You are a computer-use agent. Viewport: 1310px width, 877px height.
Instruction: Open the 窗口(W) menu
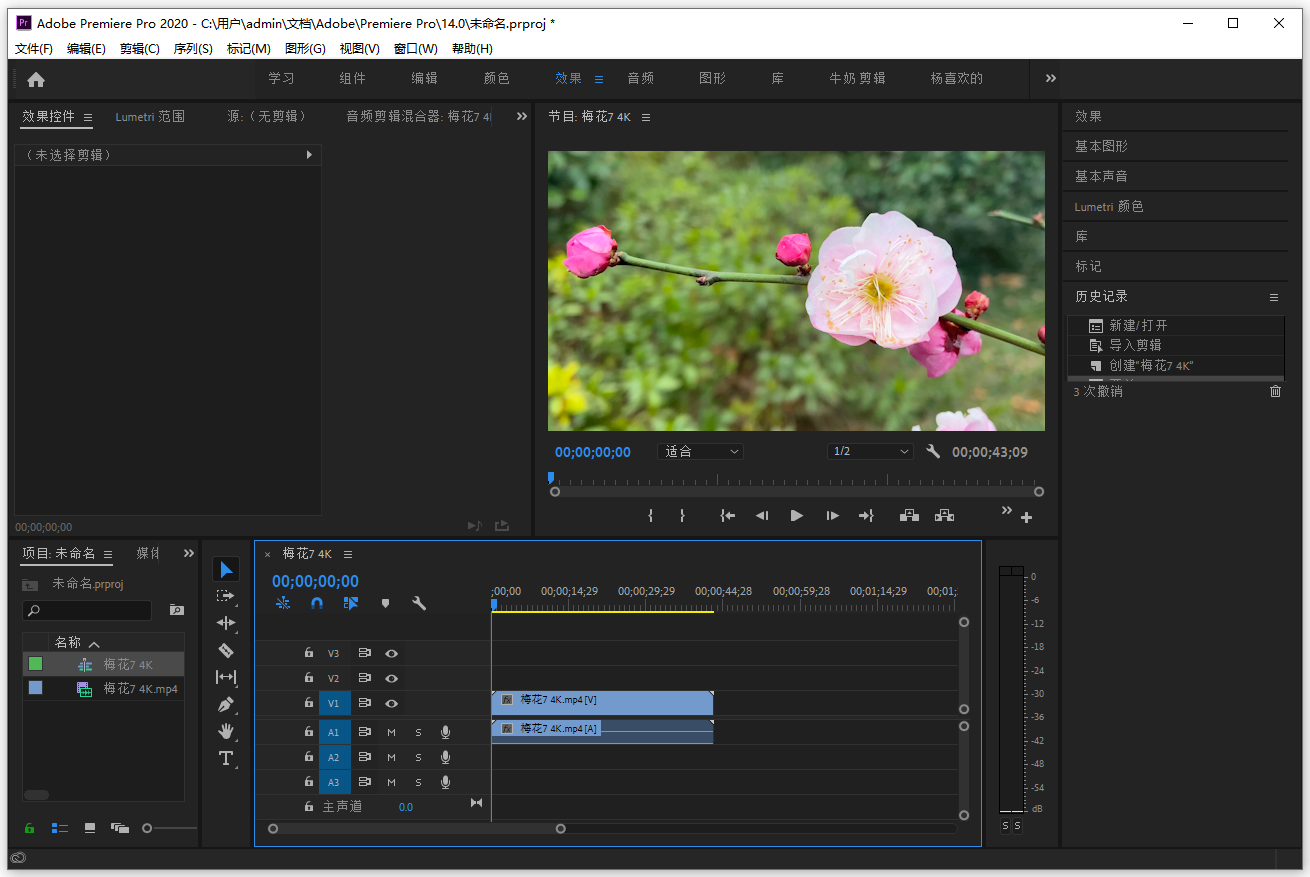point(416,48)
